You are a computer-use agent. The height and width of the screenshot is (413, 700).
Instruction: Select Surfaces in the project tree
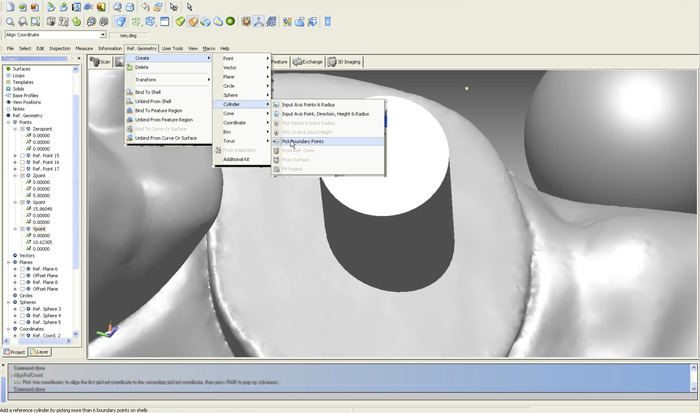[x=21, y=68]
